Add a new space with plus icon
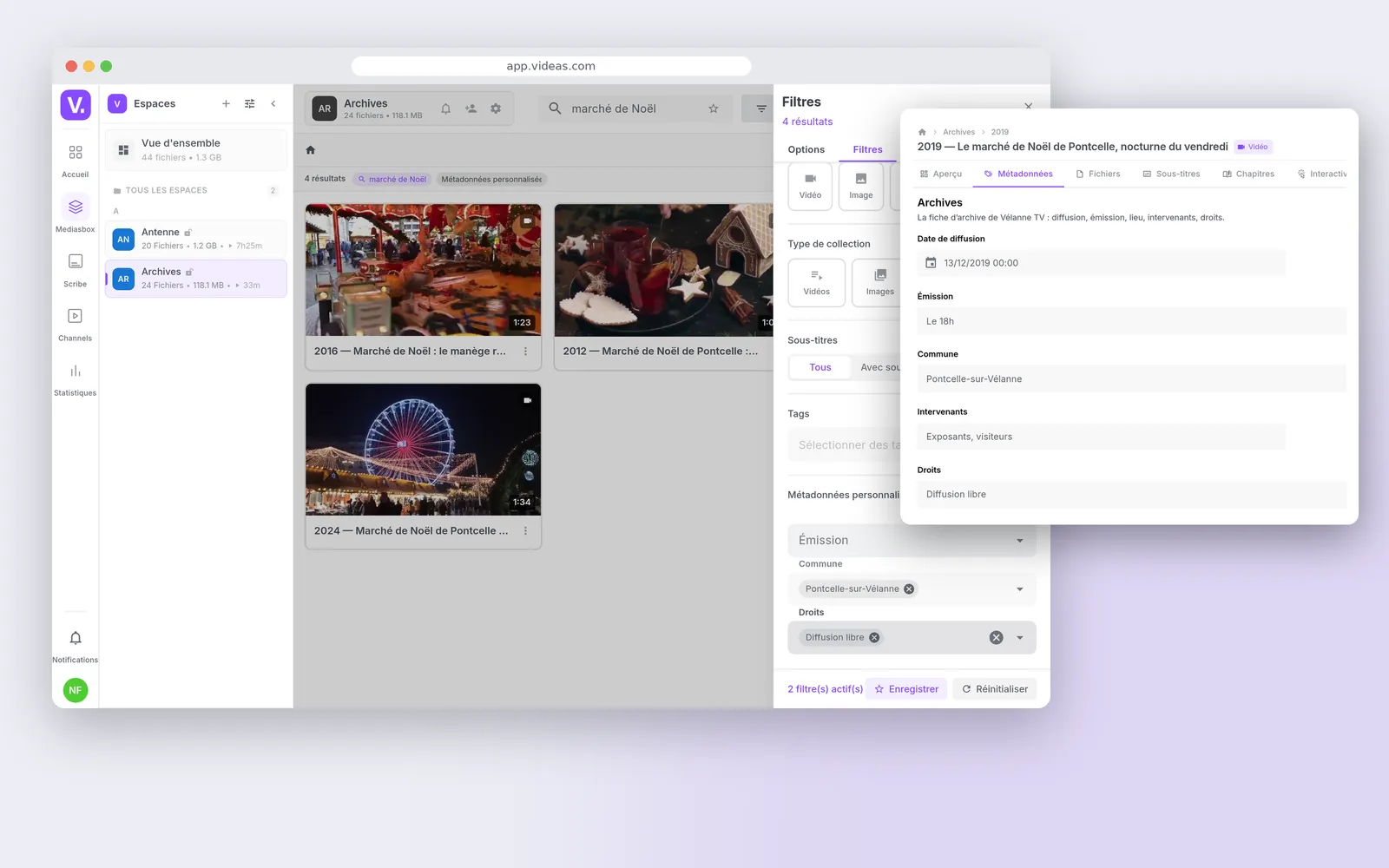The height and width of the screenshot is (868, 1389). (226, 103)
